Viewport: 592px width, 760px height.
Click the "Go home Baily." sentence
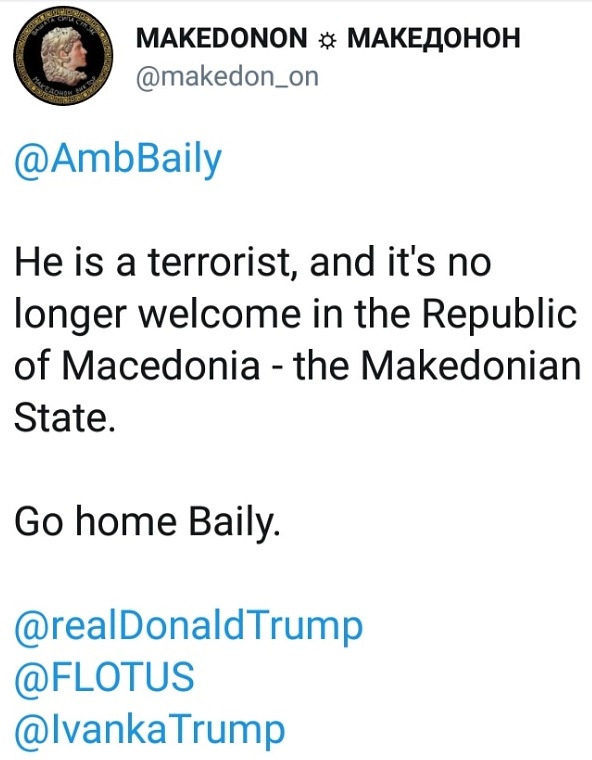click(x=147, y=524)
